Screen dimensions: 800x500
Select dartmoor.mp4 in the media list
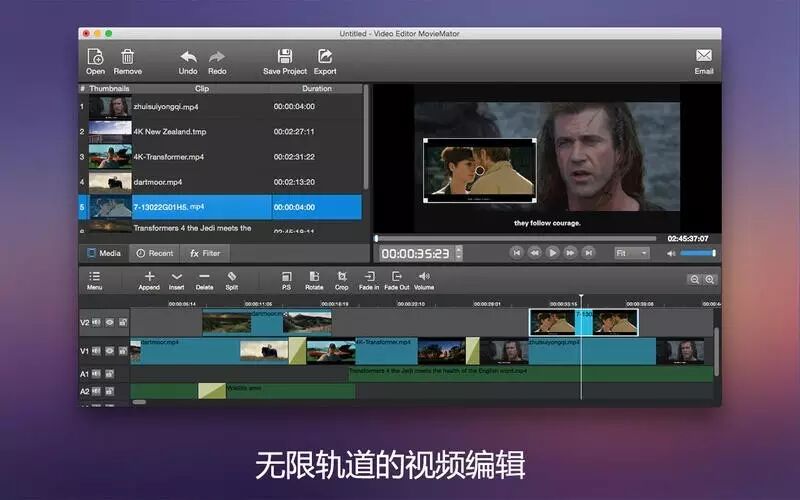point(220,182)
